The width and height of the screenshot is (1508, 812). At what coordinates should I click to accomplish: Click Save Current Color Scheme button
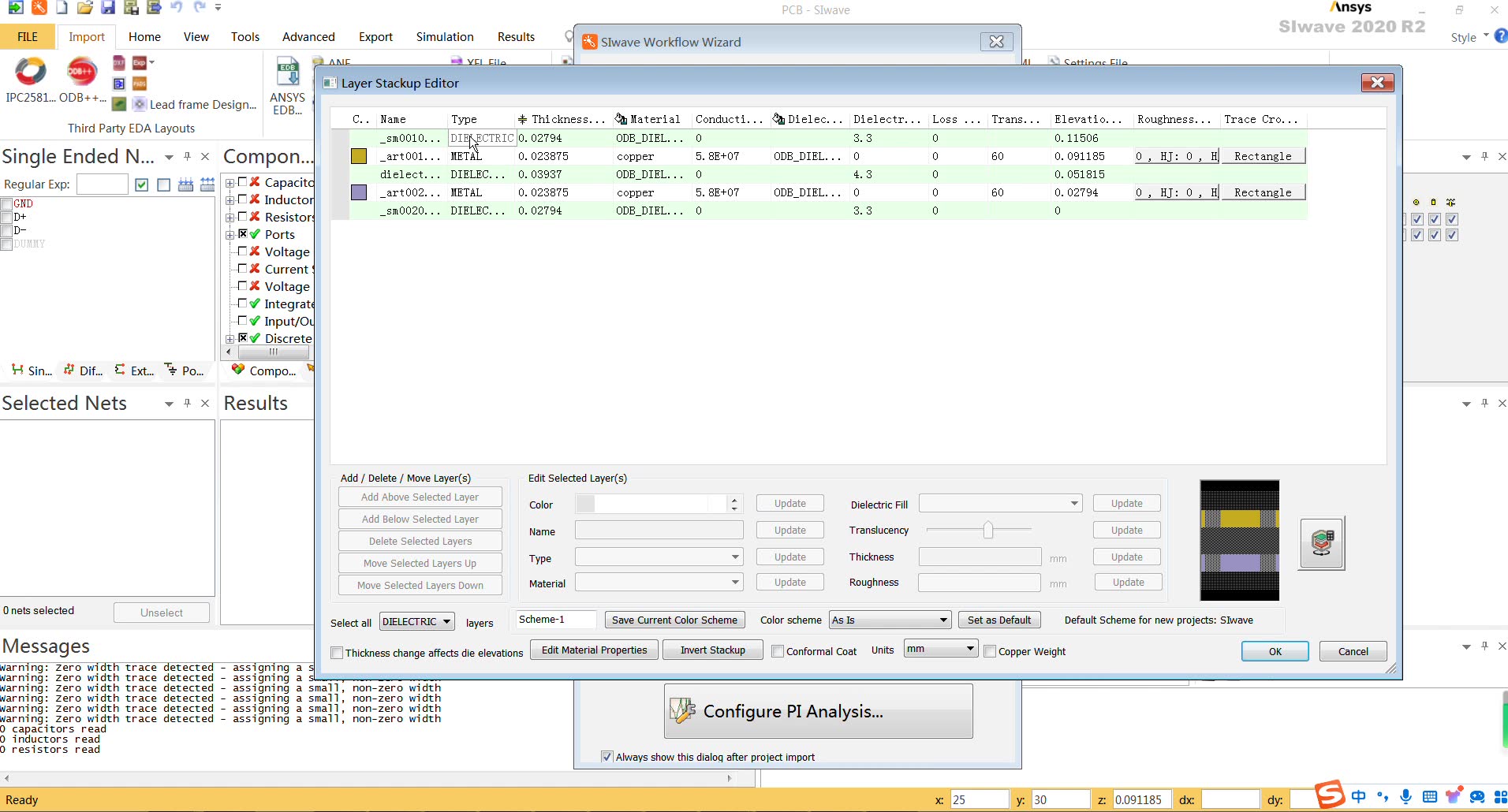point(674,620)
